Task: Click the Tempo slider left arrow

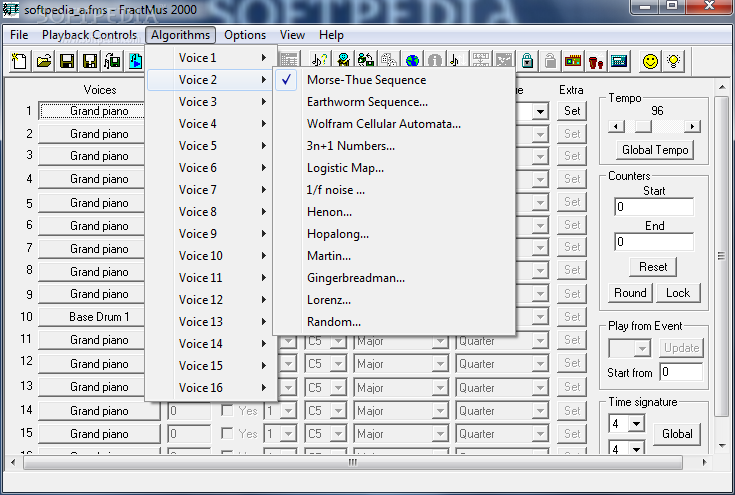Action: pos(616,126)
